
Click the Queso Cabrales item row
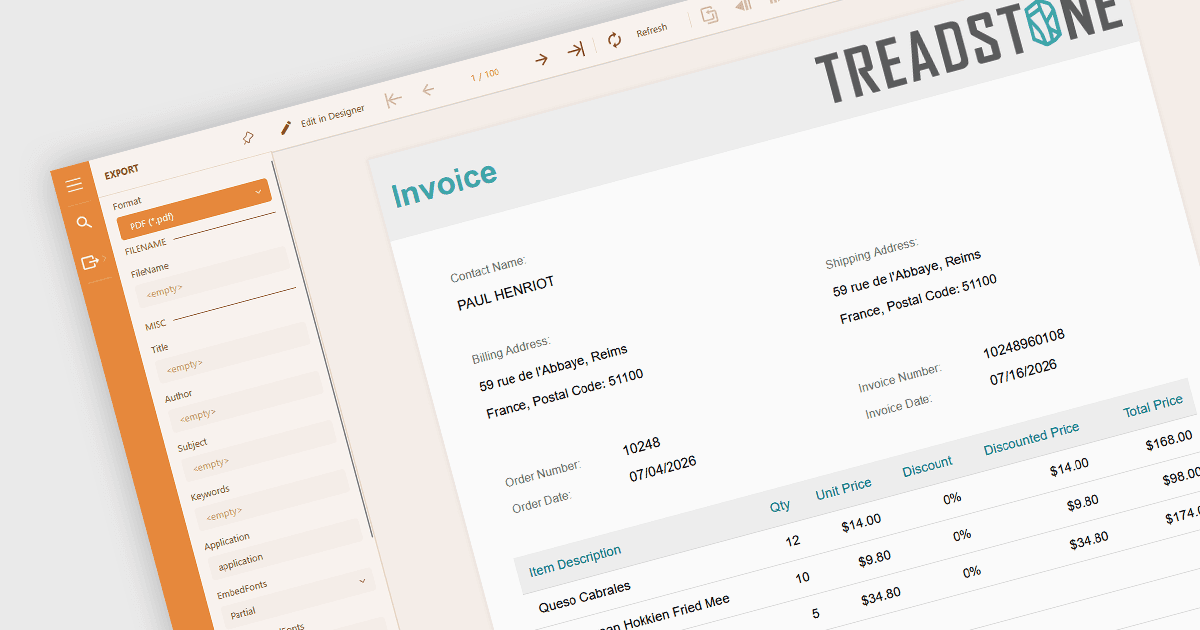pyautogui.click(x=585, y=596)
